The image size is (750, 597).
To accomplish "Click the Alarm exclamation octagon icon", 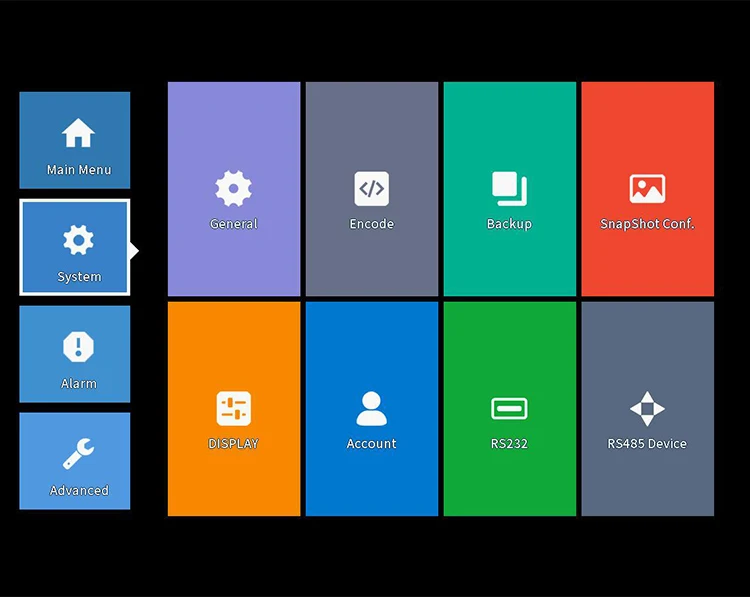I will coord(78,347).
